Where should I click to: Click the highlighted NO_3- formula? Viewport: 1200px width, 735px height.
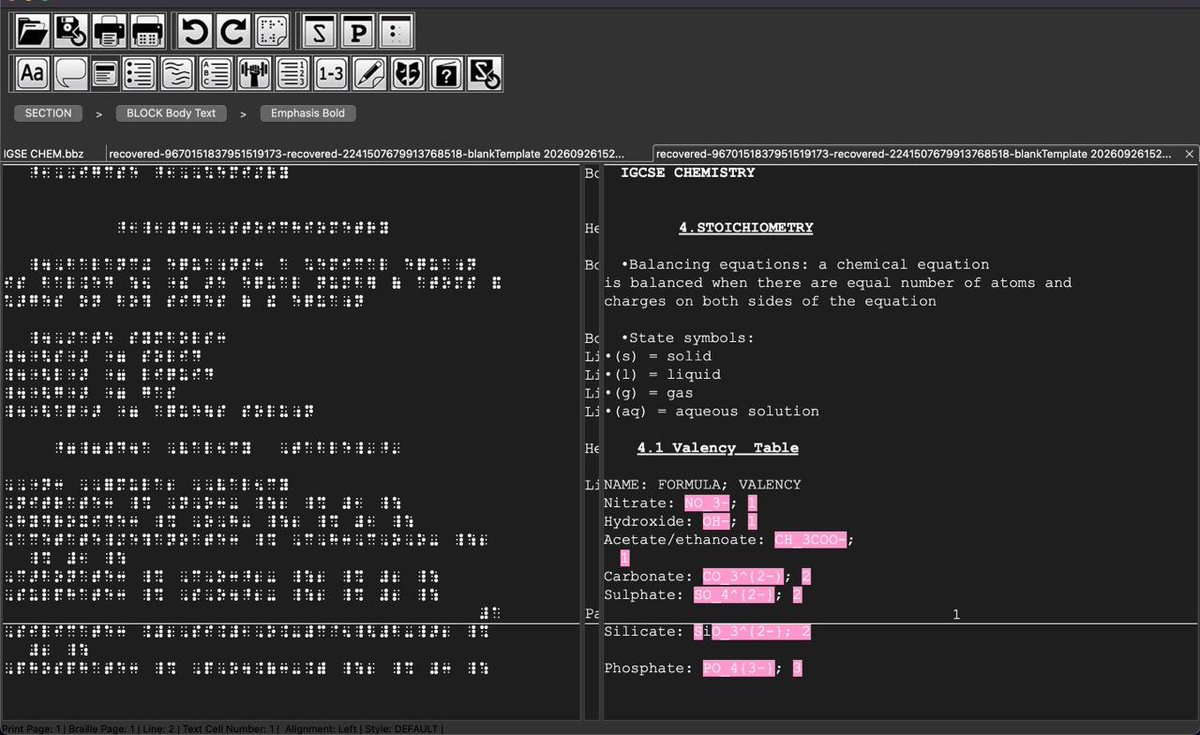pyautogui.click(x=707, y=503)
